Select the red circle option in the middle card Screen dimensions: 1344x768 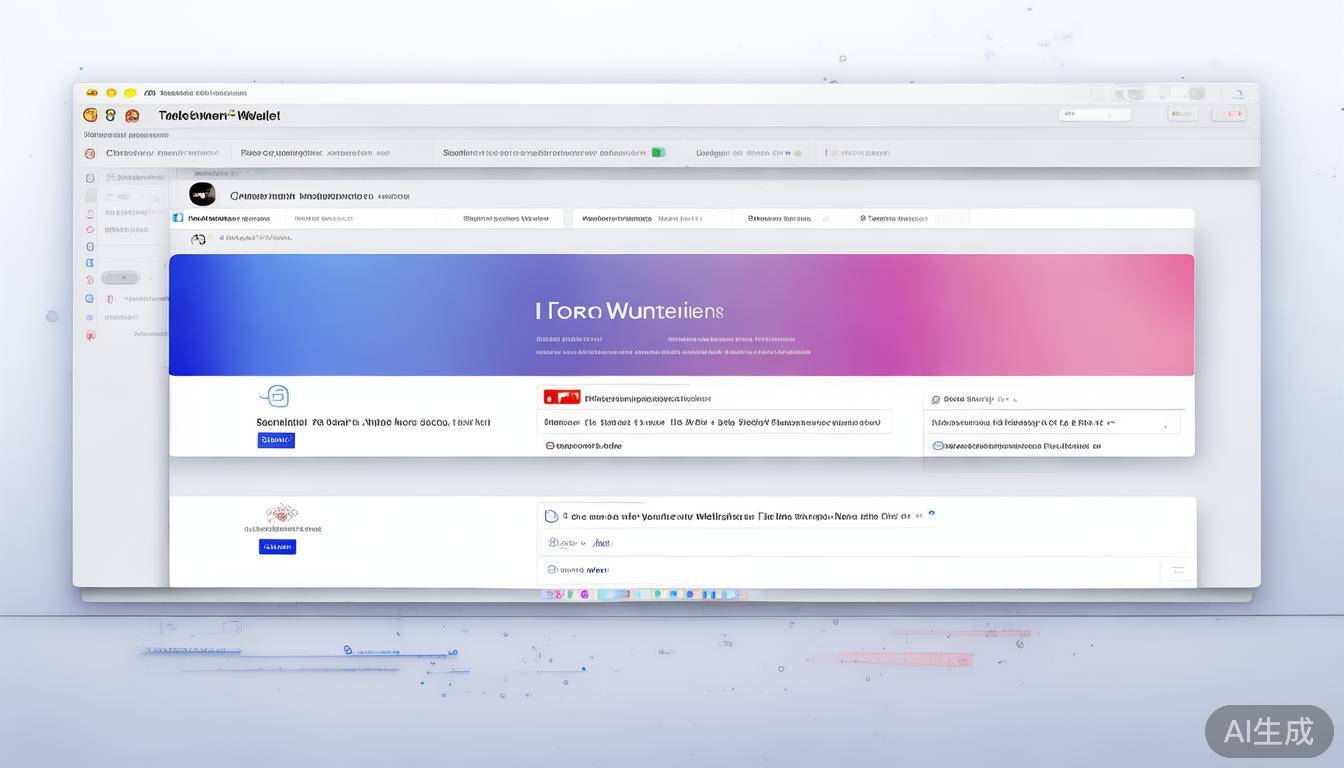550,446
